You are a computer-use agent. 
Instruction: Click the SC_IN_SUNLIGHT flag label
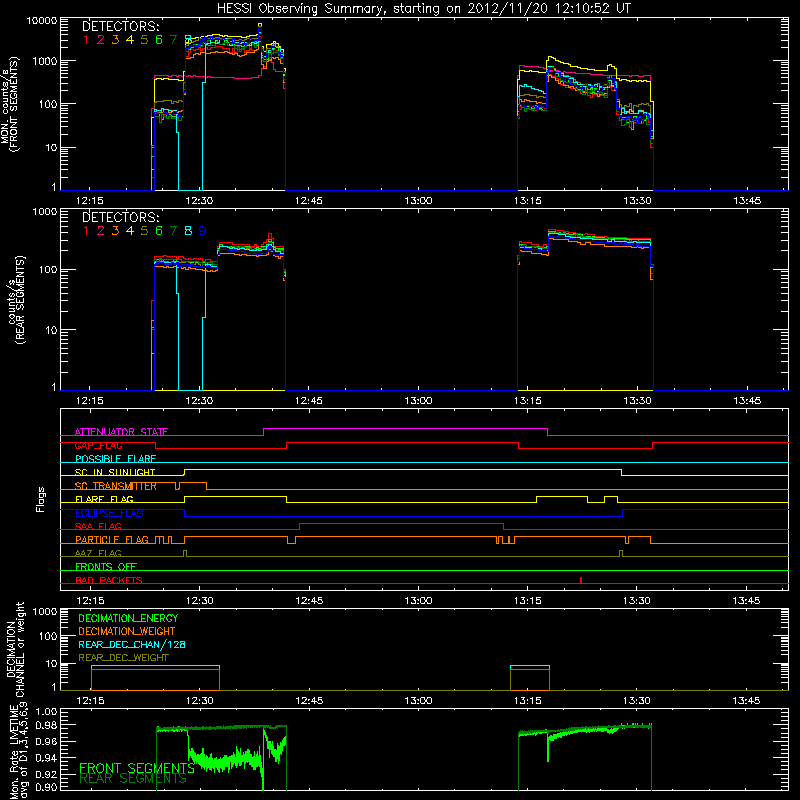point(115,472)
